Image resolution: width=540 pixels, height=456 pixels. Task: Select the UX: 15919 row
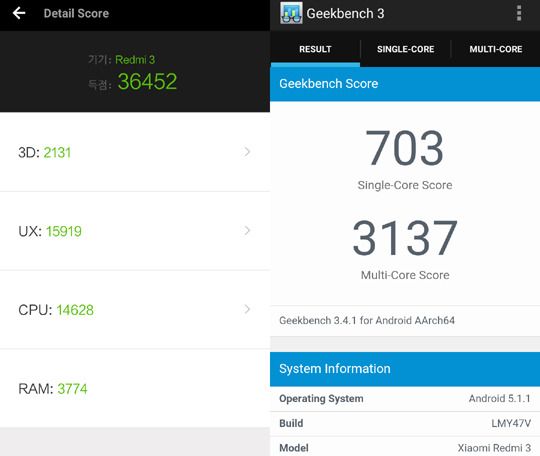click(x=135, y=231)
